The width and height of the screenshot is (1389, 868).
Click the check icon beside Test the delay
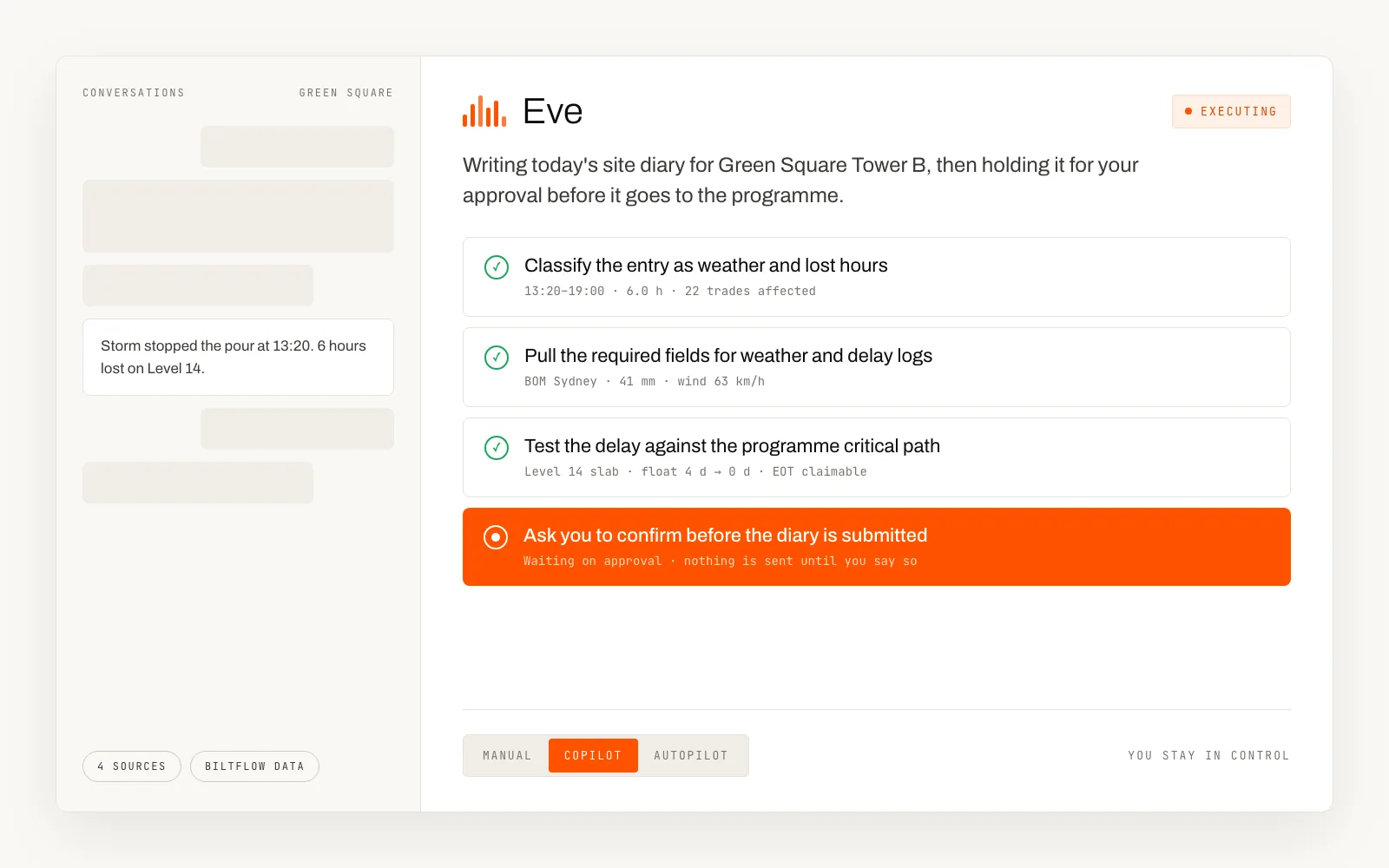coord(497,448)
